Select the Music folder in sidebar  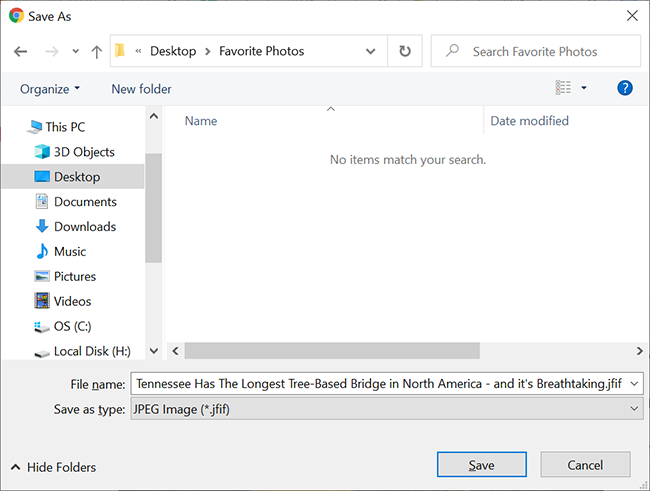click(70, 251)
